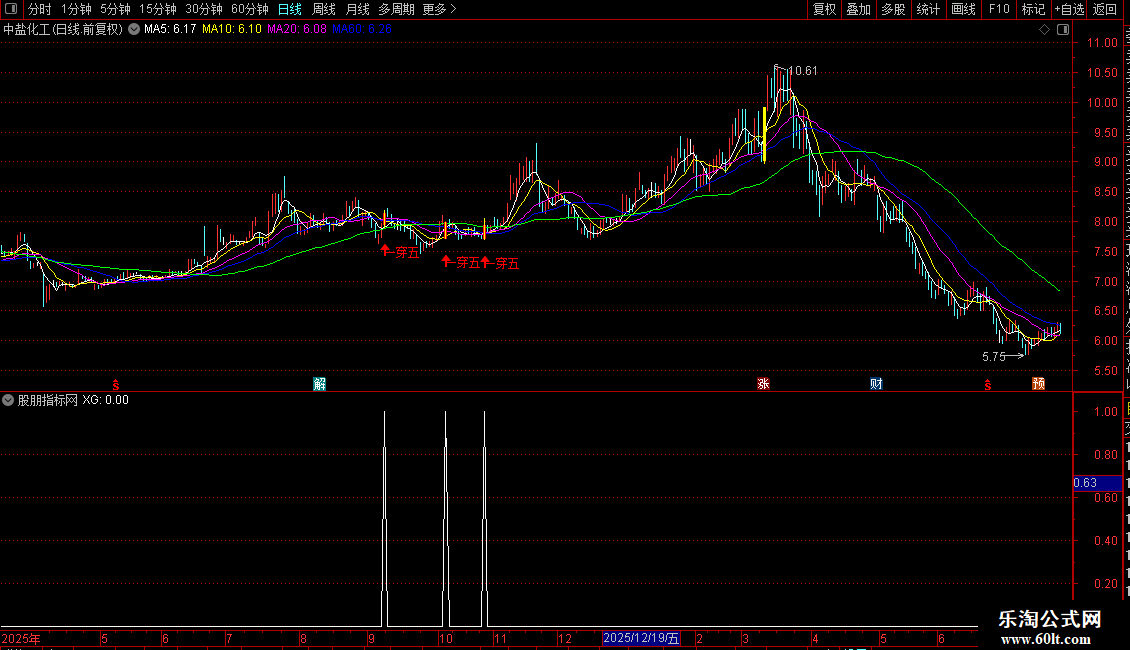Click the MA5: 6.17 label
This screenshot has height=650, width=1130.
click(x=170, y=29)
